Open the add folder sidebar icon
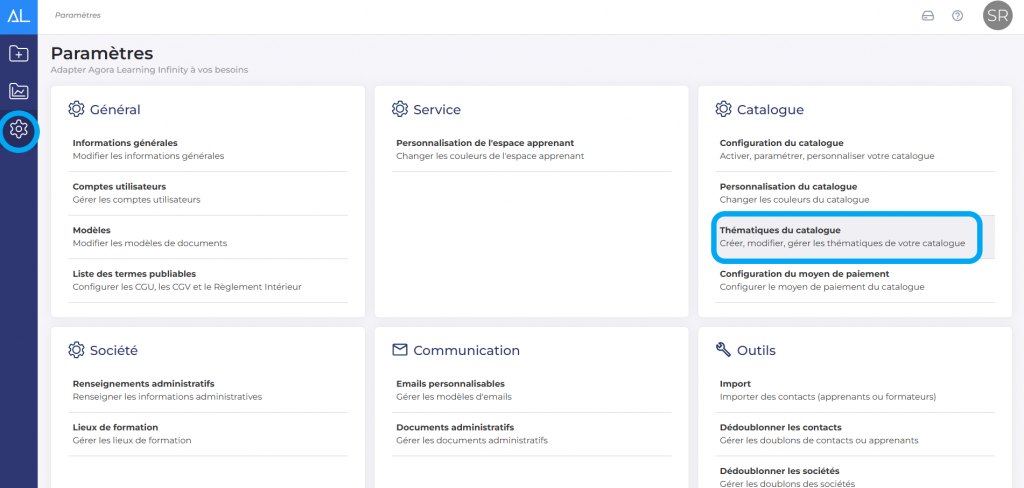 point(18,53)
